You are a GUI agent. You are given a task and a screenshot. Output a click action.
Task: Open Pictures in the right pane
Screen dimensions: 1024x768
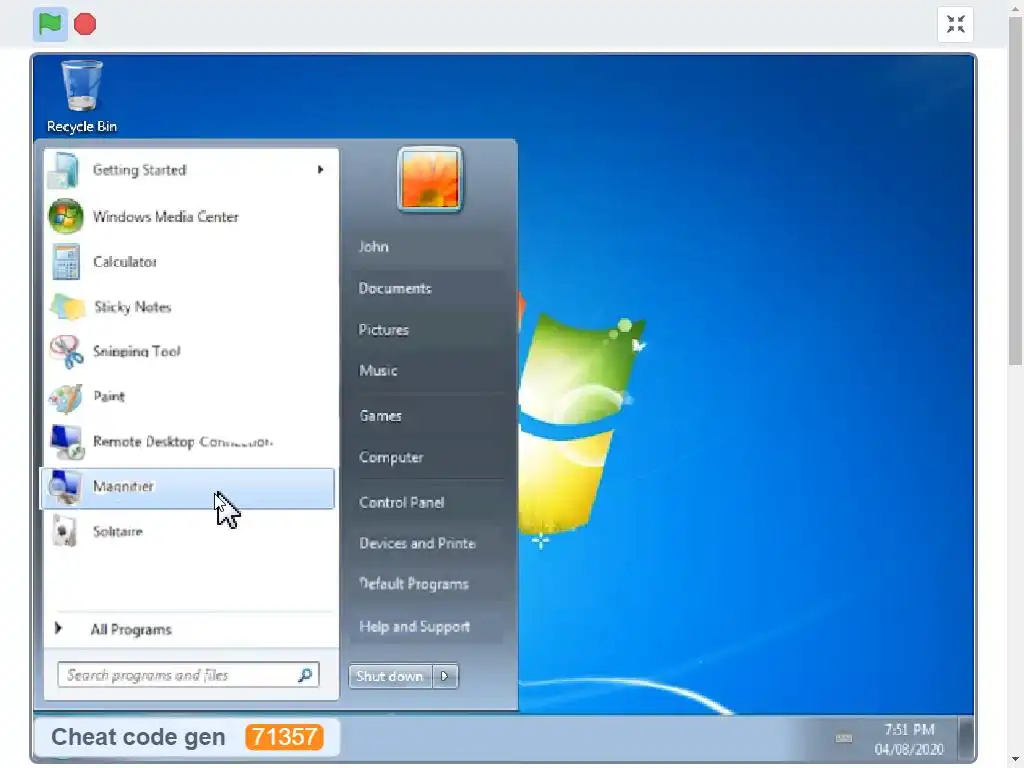click(x=383, y=330)
